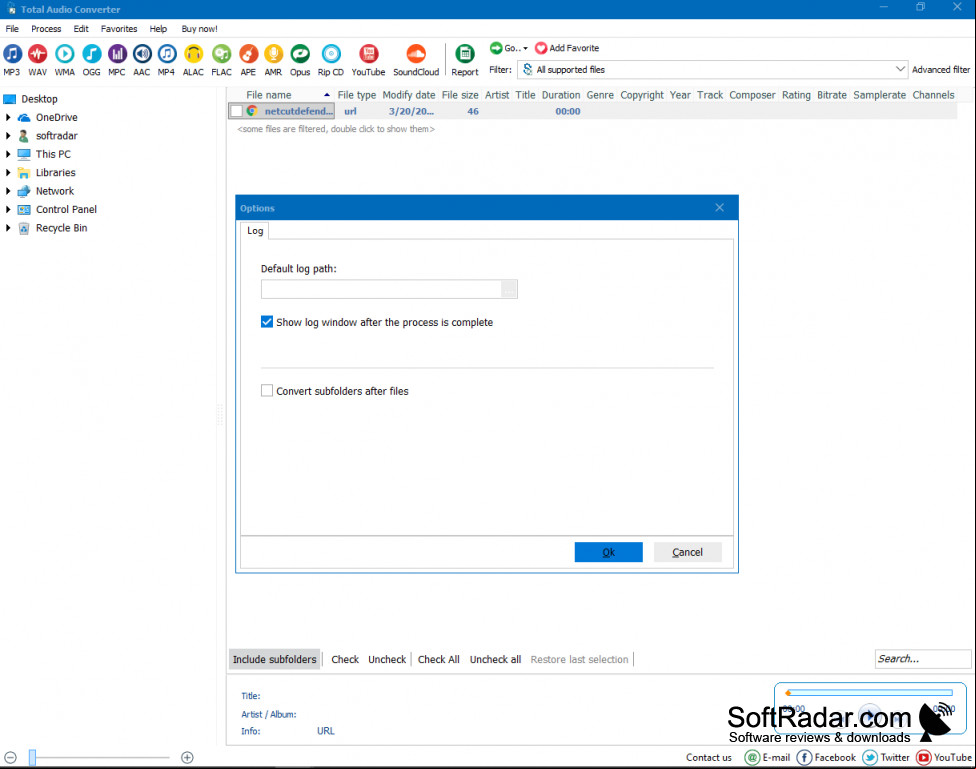The height and width of the screenshot is (769, 976).
Task: Pick the WMA converter icon
Action: point(64,54)
